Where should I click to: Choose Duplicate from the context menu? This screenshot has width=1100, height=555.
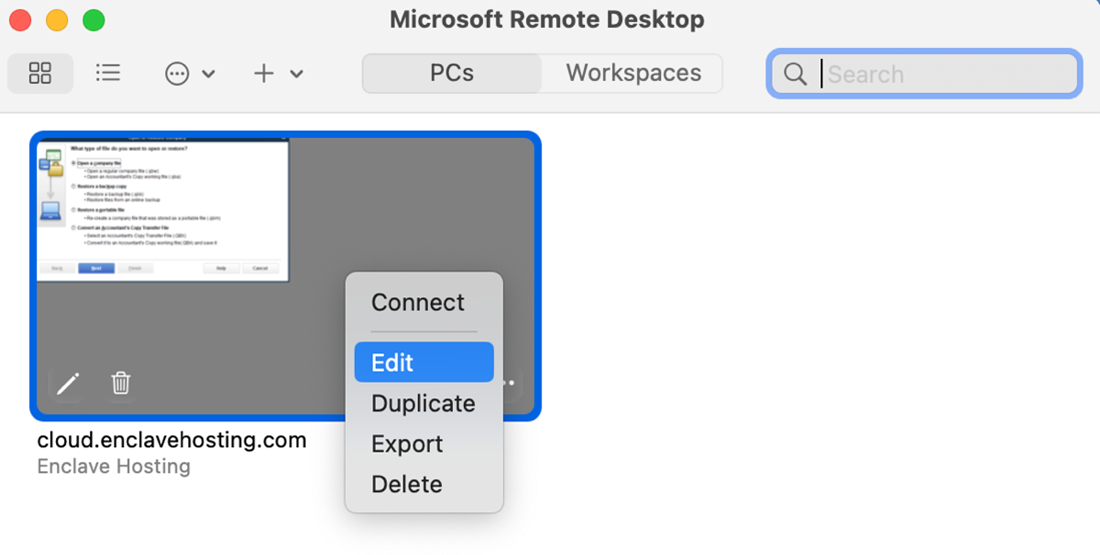(424, 403)
